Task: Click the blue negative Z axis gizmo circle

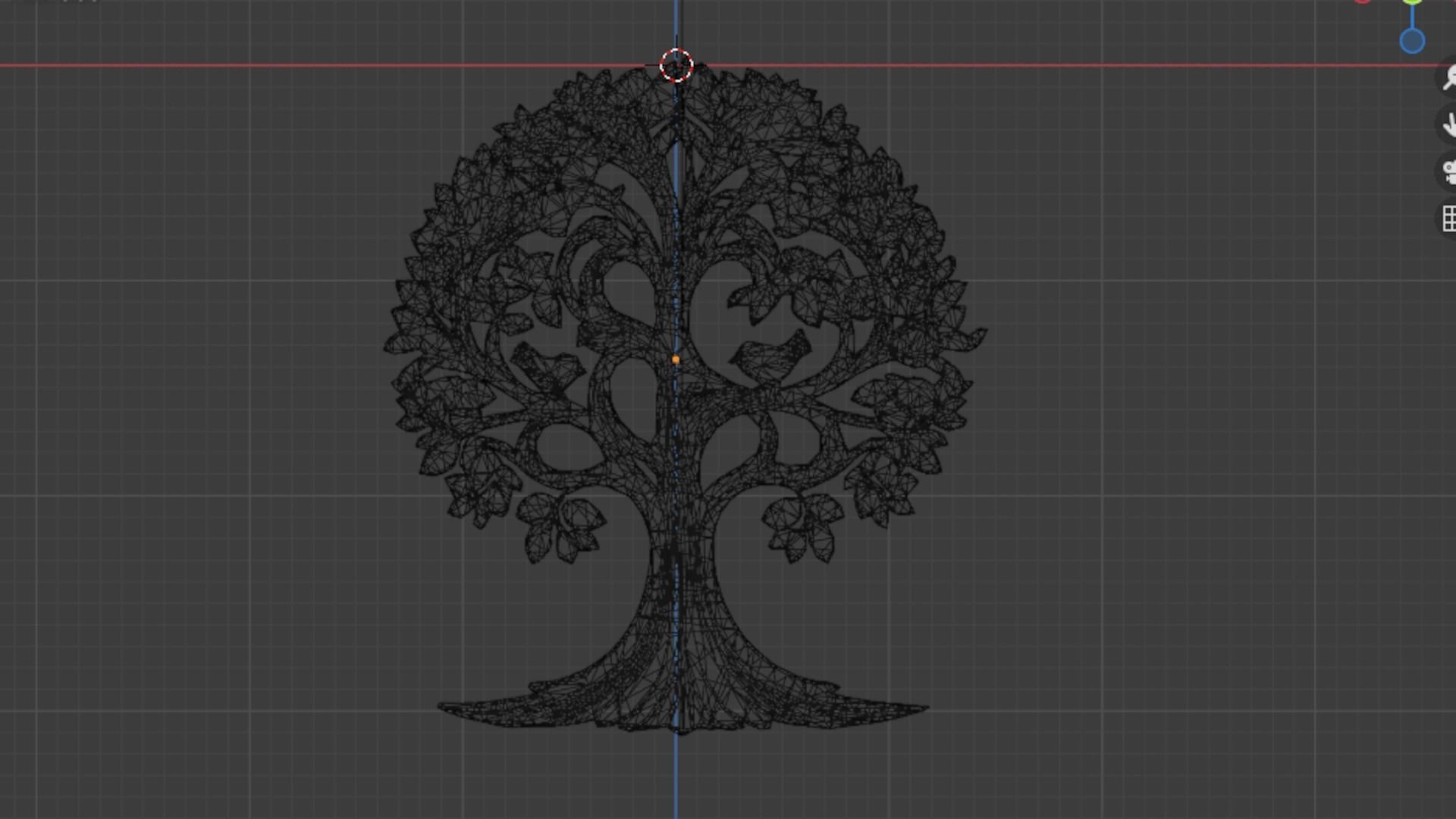Action: tap(1412, 41)
